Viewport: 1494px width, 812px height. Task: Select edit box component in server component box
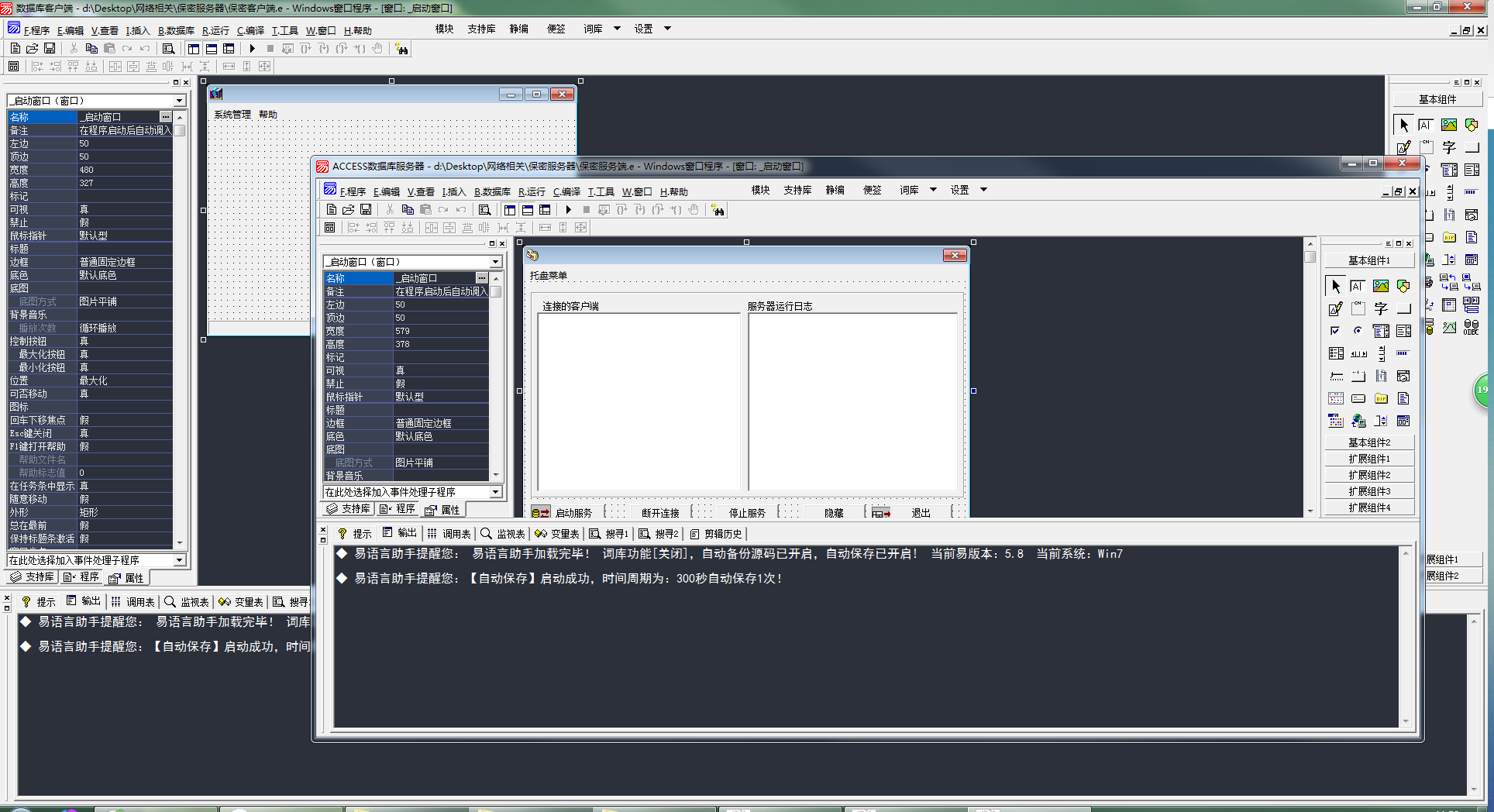click(x=1358, y=286)
